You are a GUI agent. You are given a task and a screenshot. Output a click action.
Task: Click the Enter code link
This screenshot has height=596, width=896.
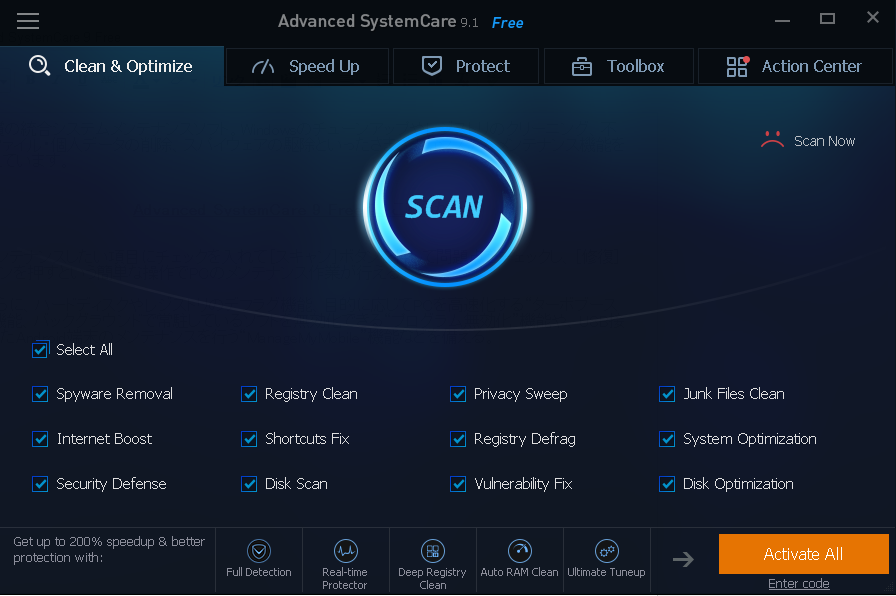tap(798, 583)
